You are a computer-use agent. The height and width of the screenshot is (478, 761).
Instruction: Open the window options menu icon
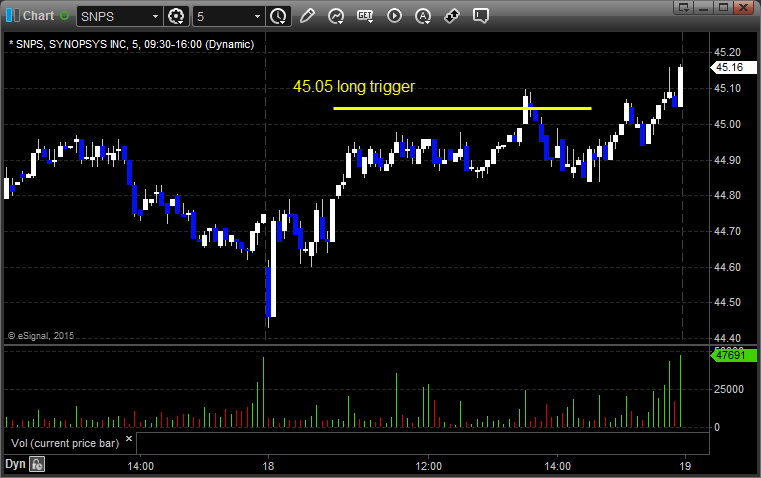coord(684,7)
